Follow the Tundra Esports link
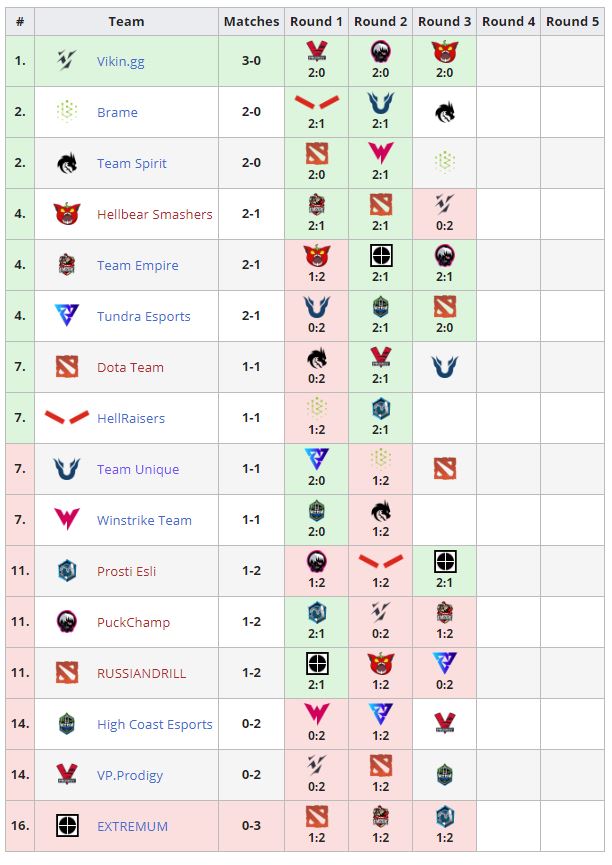Screen dimensions: 612x865 [x=144, y=317]
